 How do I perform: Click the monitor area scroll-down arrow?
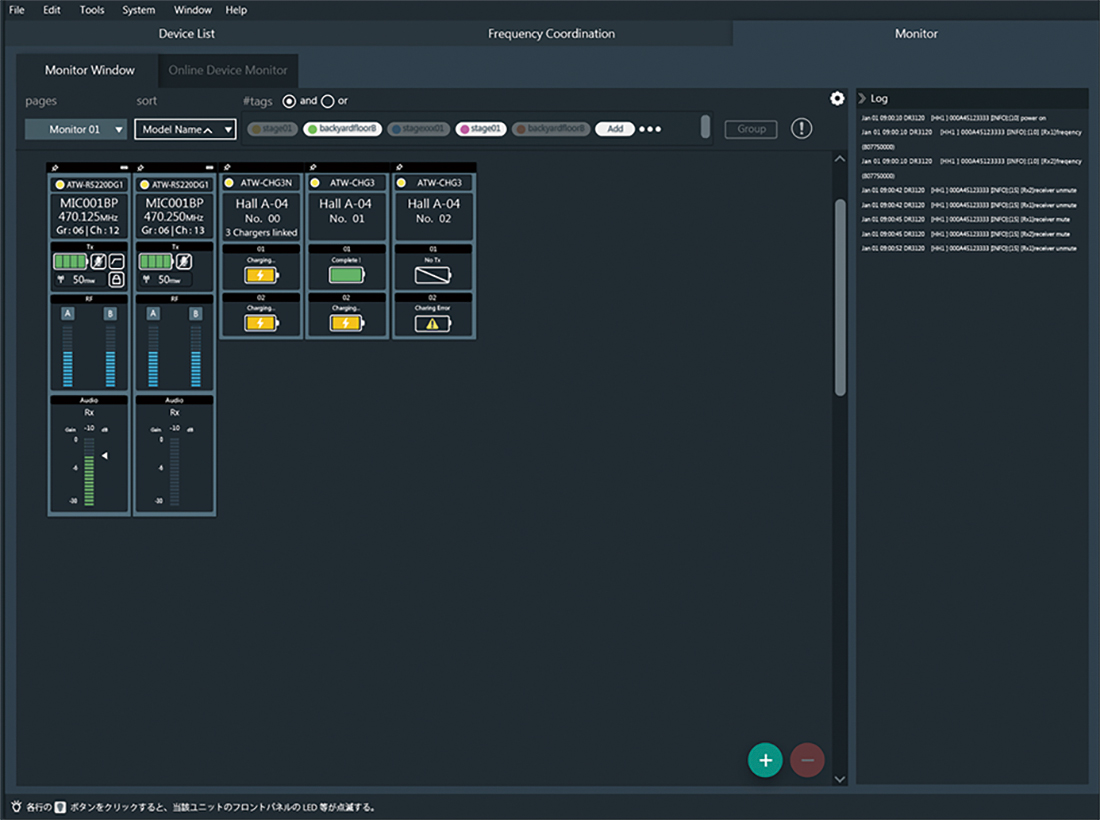tap(840, 779)
